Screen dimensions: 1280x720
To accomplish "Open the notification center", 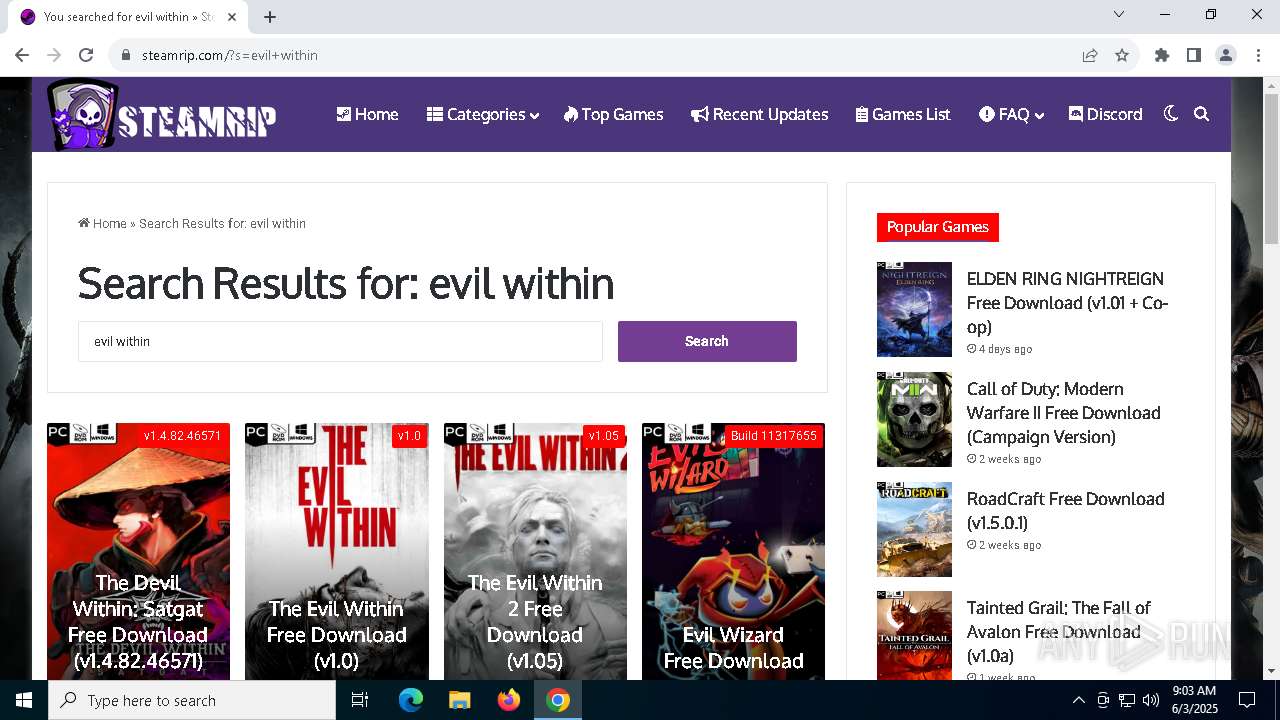I will point(1247,700).
